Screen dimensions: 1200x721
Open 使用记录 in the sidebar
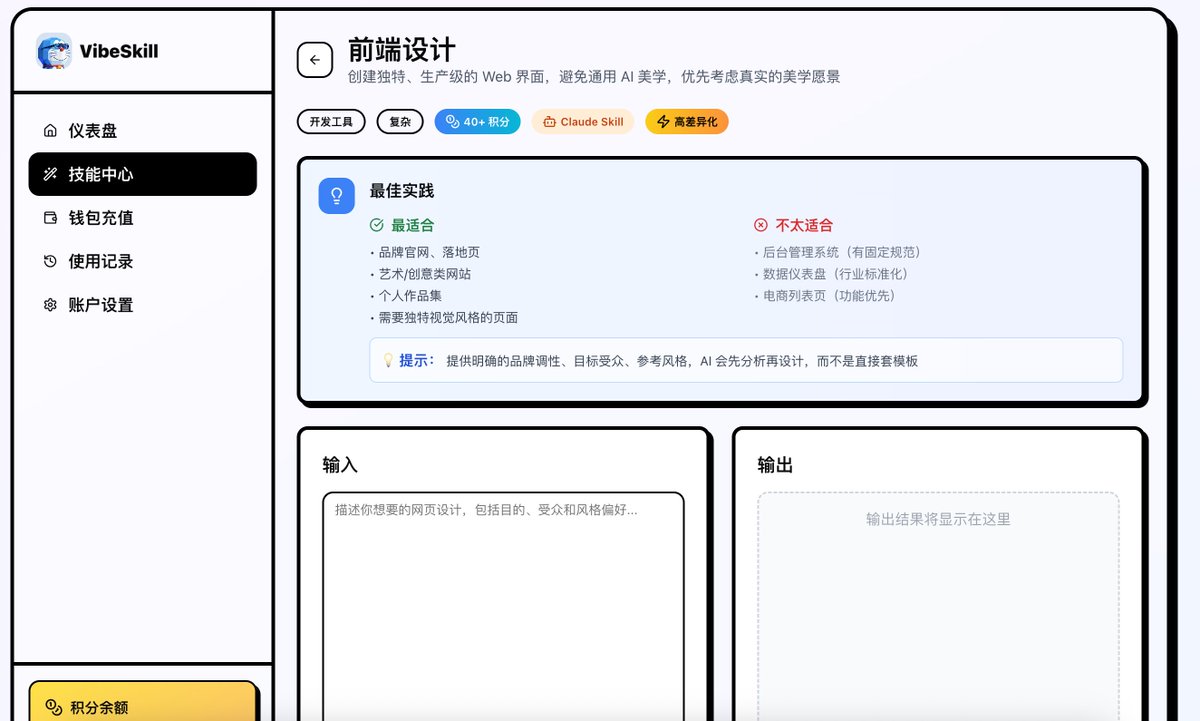point(142,261)
